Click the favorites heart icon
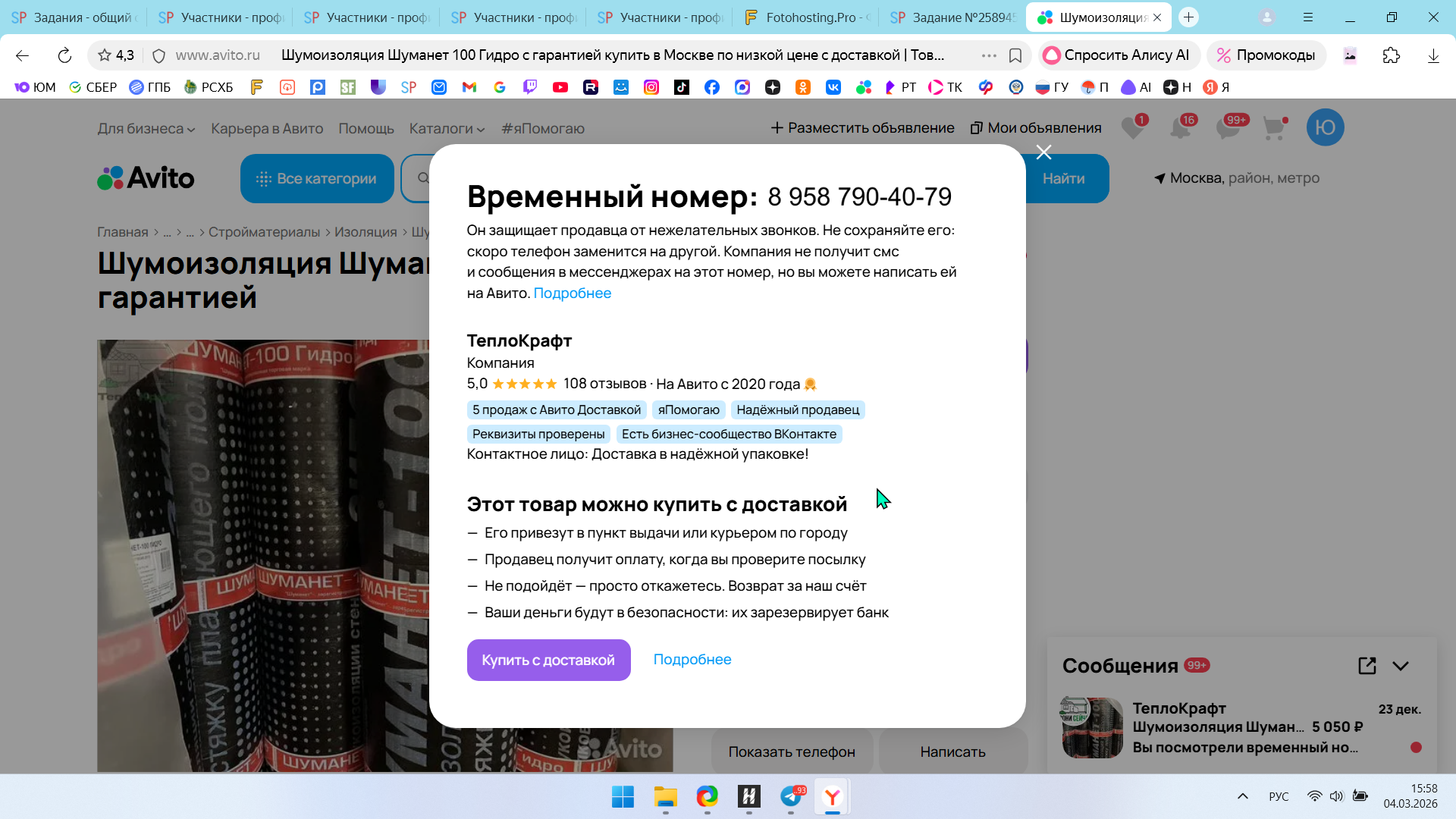The width and height of the screenshot is (1456, 819). pyautogui.click(x=1132, y=127)
